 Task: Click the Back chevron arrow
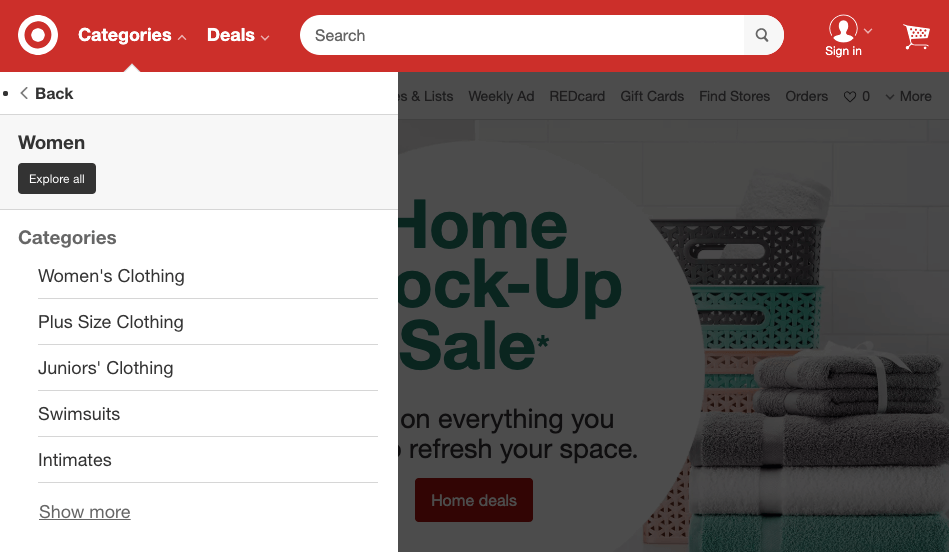click(x=24, y=93)
